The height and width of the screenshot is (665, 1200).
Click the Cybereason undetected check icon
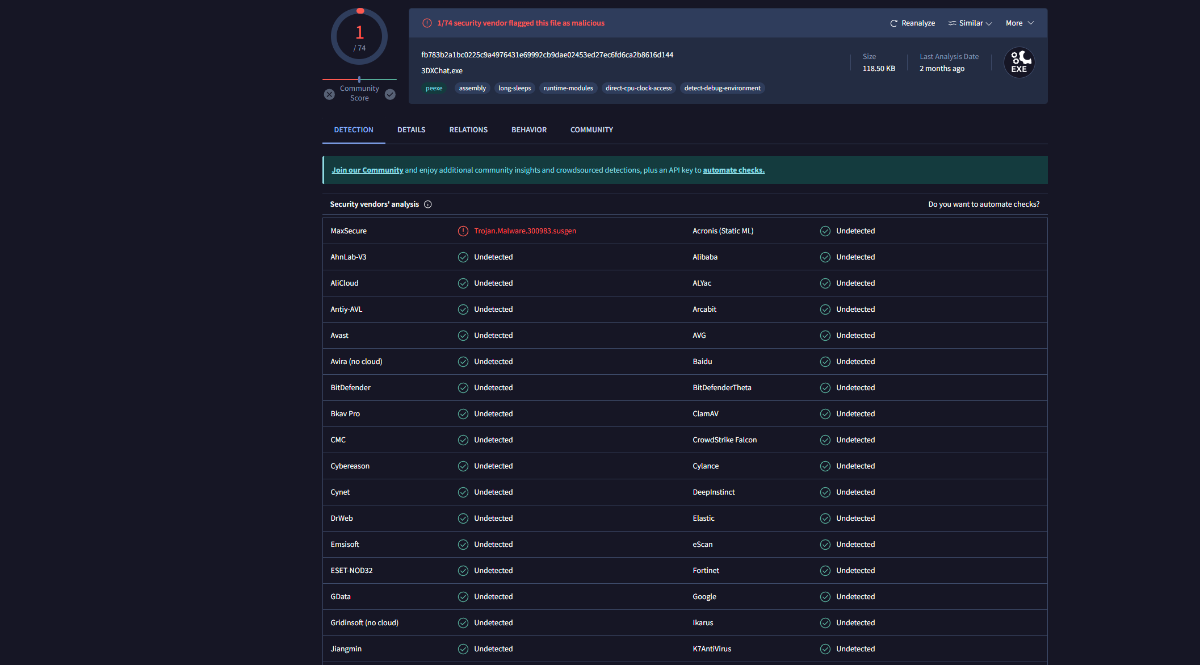point(463,466)
